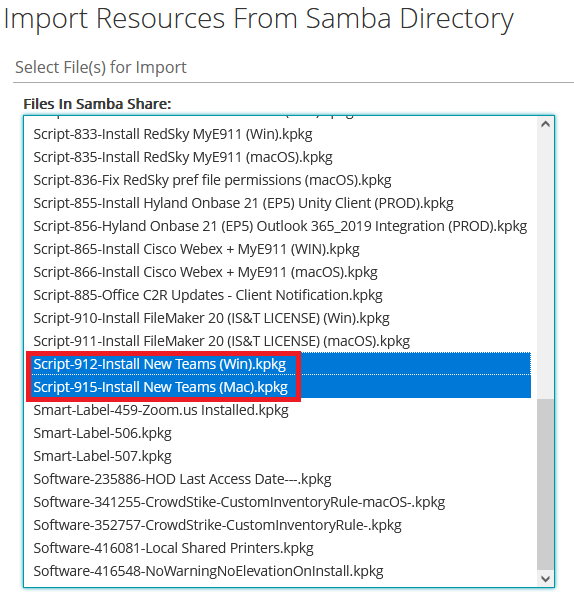574x607 pixels.
Task: Select Script-910 FileMaker 20 (Win) package
Action: click(282, 318)
